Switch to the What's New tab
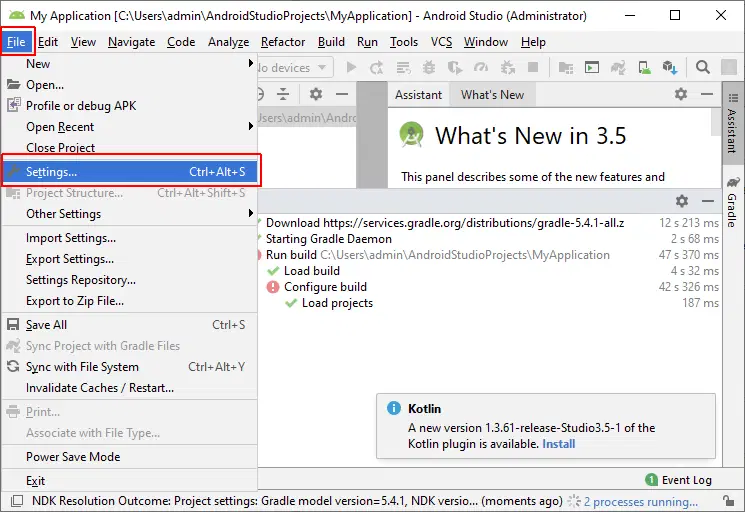 492,95
